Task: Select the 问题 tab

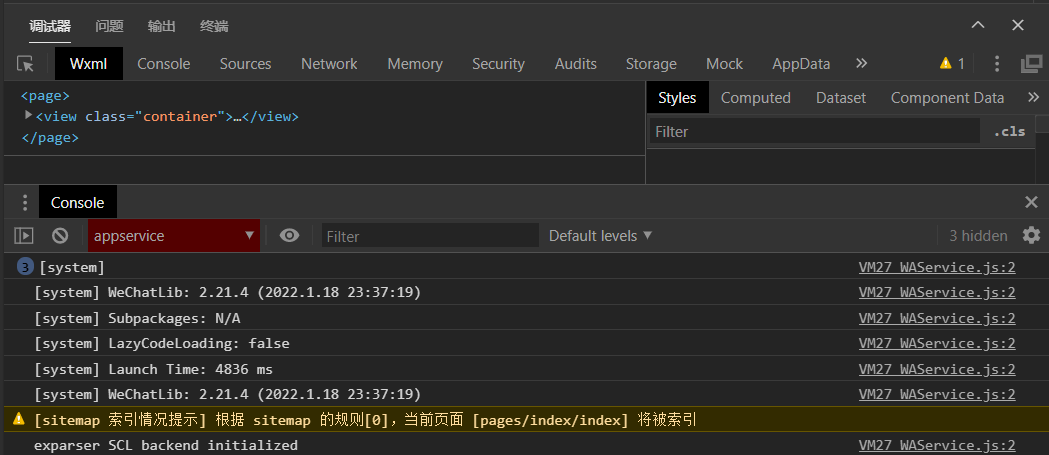Action: (109, 26)
